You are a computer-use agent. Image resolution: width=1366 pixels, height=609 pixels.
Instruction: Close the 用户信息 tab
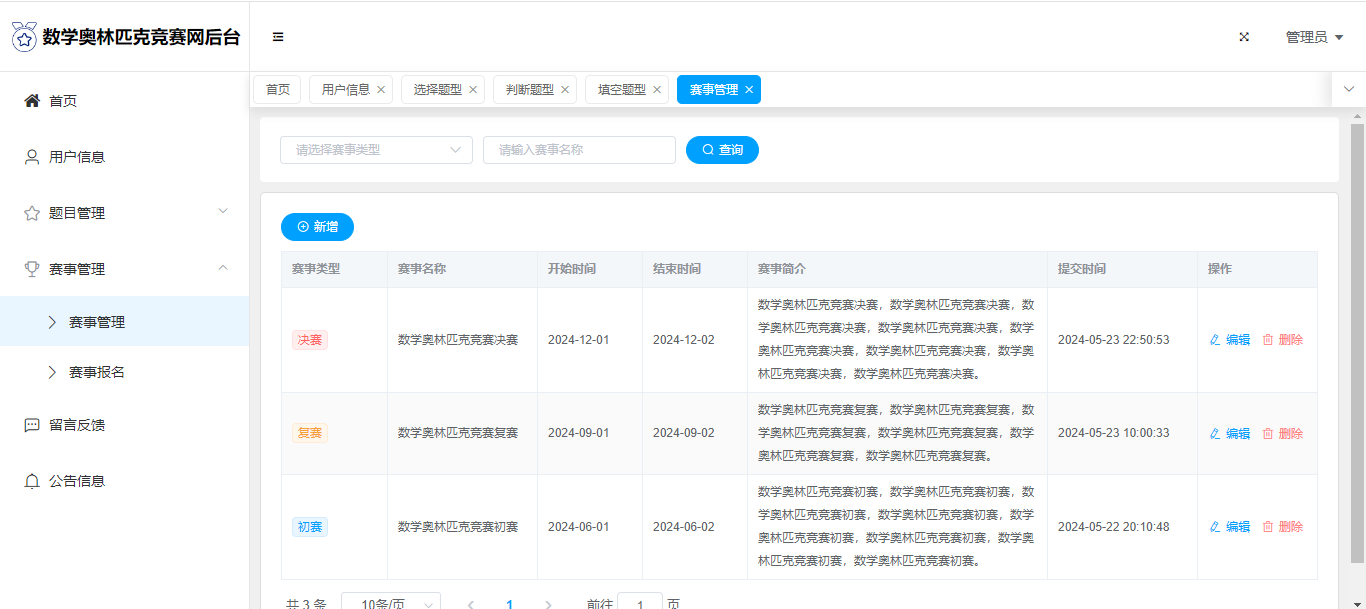[x=381, y=90]
